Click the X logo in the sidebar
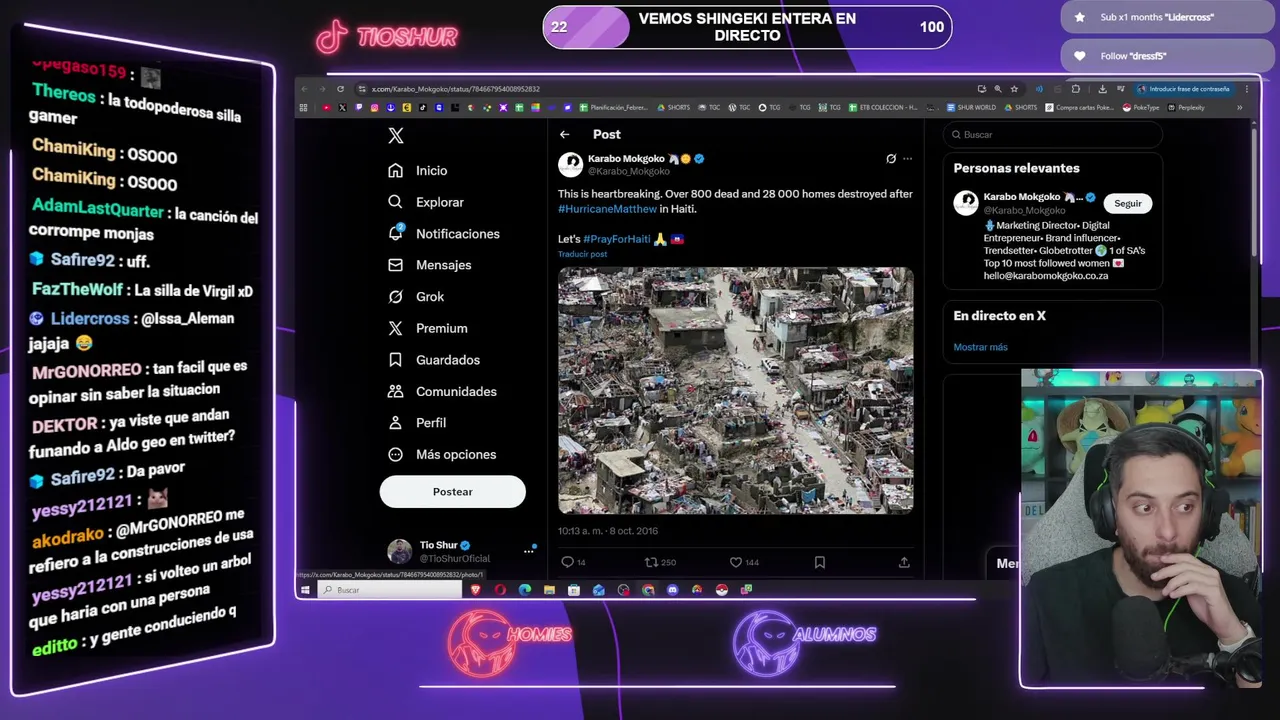 [396, 136]
